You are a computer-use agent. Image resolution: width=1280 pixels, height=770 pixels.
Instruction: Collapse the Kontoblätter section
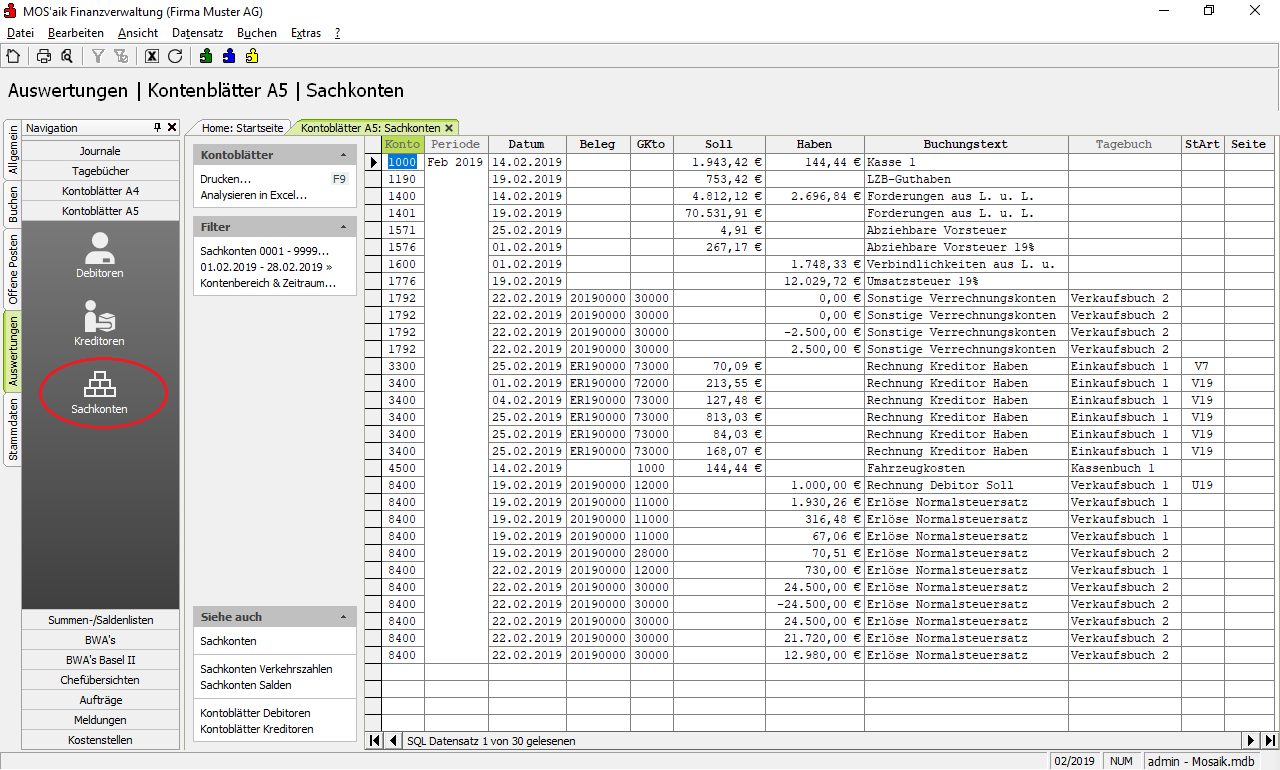tap(344, 156)
